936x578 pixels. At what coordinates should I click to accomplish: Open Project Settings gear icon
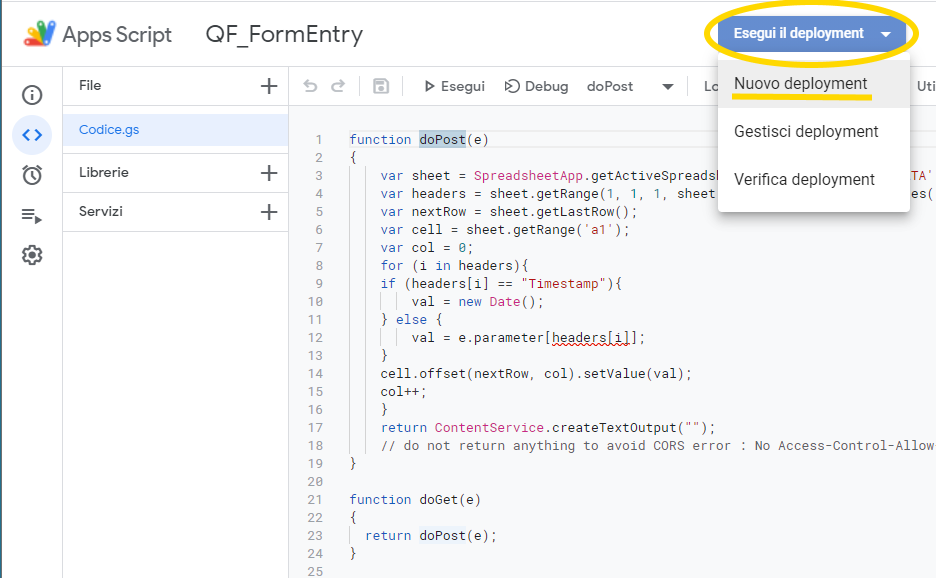click(32, 255)
